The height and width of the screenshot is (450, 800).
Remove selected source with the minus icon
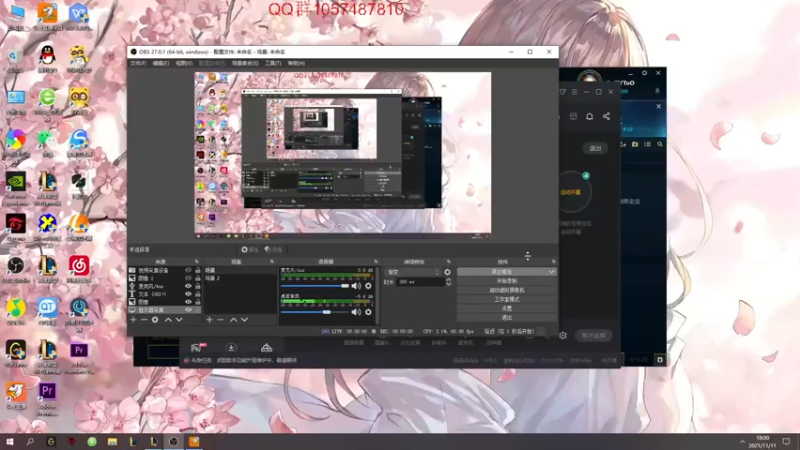[144, 319]
